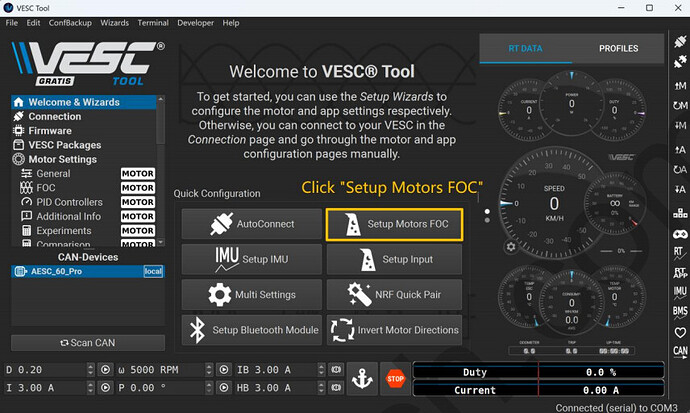Click the Scan CAN button
Viewport: 690px width, 413px height.
point(88,343)
